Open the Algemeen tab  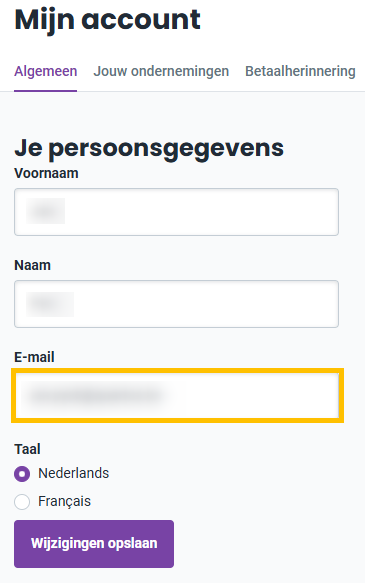(x=45, y=71)
